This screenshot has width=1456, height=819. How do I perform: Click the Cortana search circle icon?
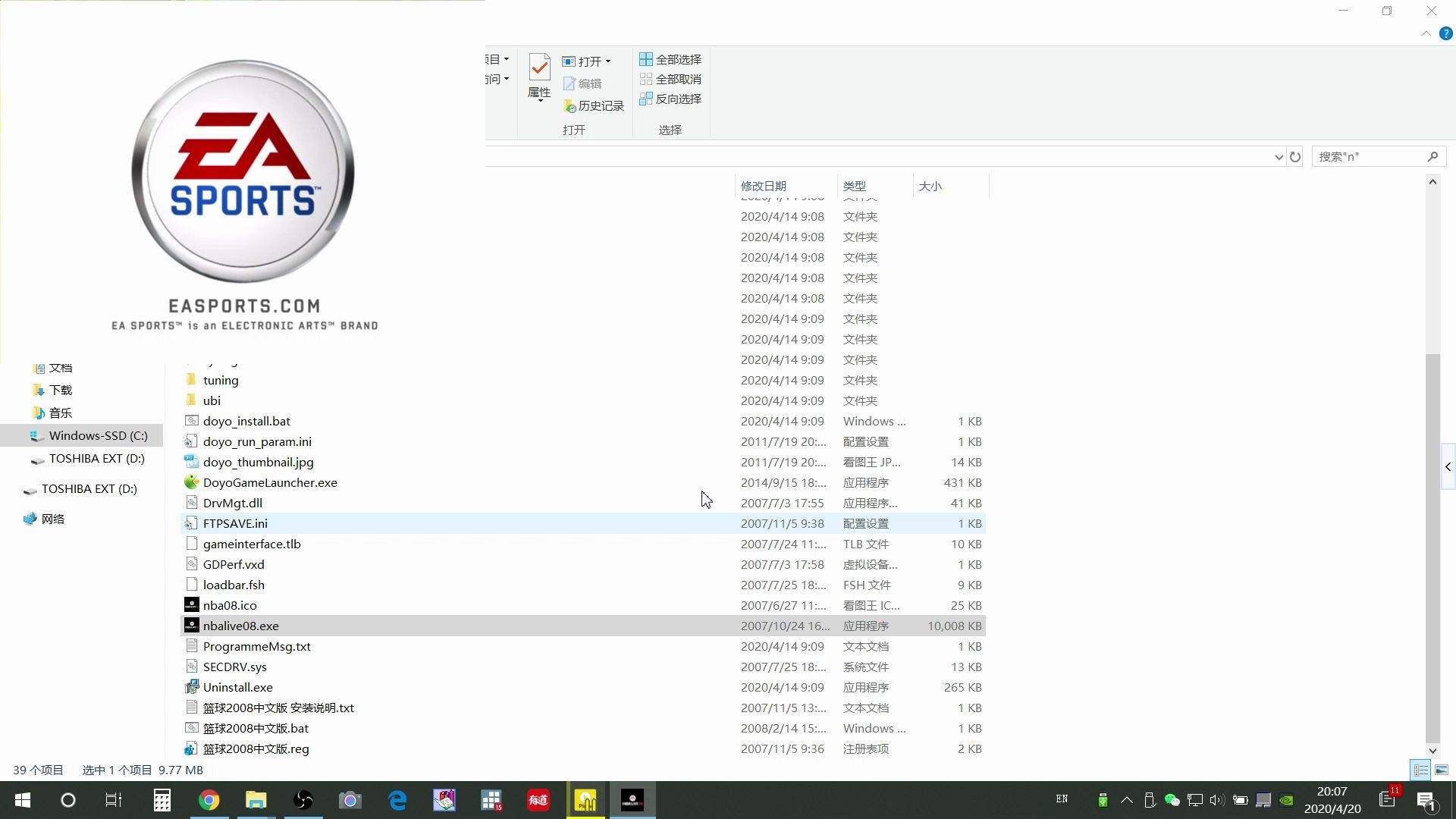point(68,800)
